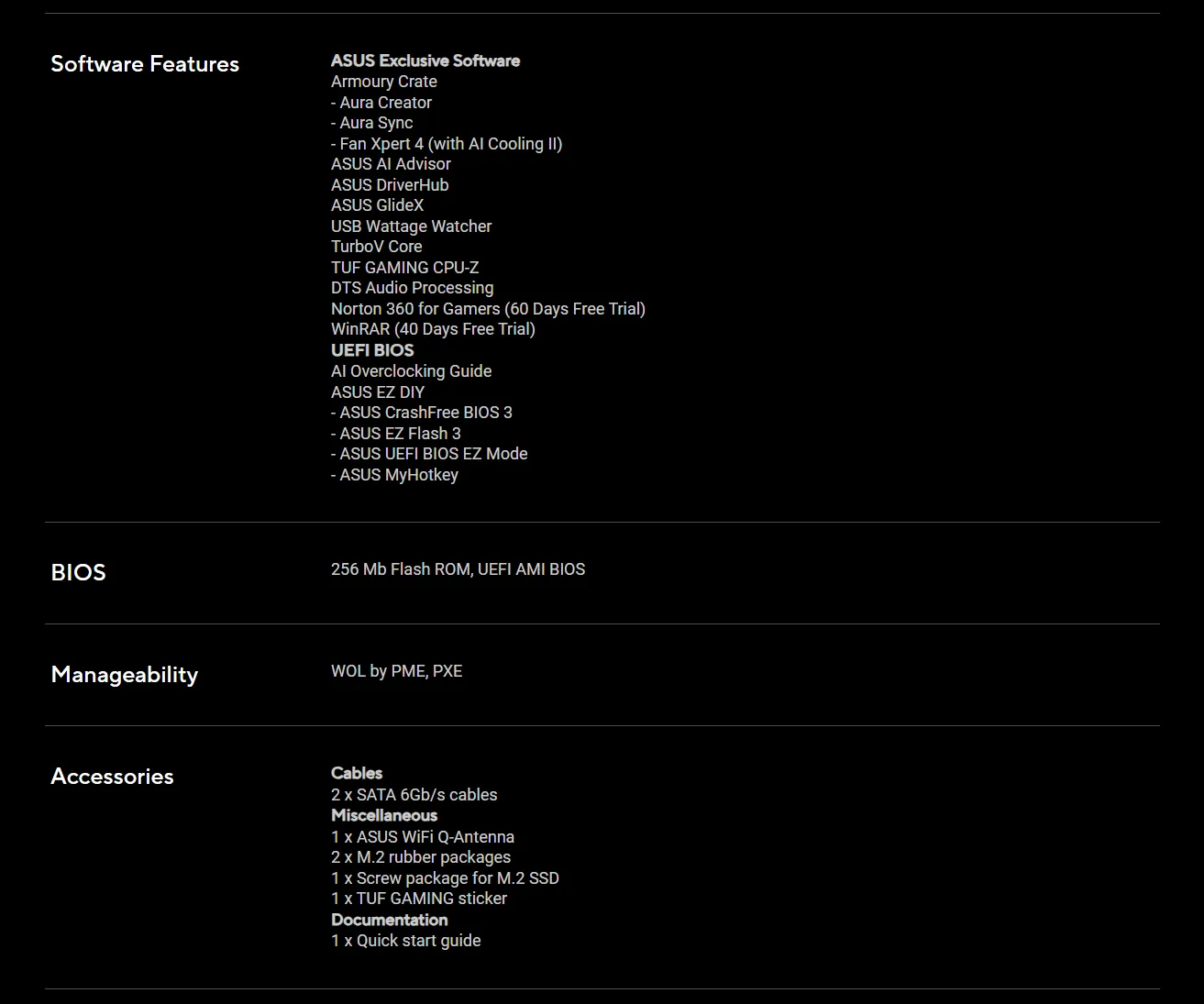Click the ASUS AI Advisor entry
Screen dimensions: 1204x1004
click(391, 164)
